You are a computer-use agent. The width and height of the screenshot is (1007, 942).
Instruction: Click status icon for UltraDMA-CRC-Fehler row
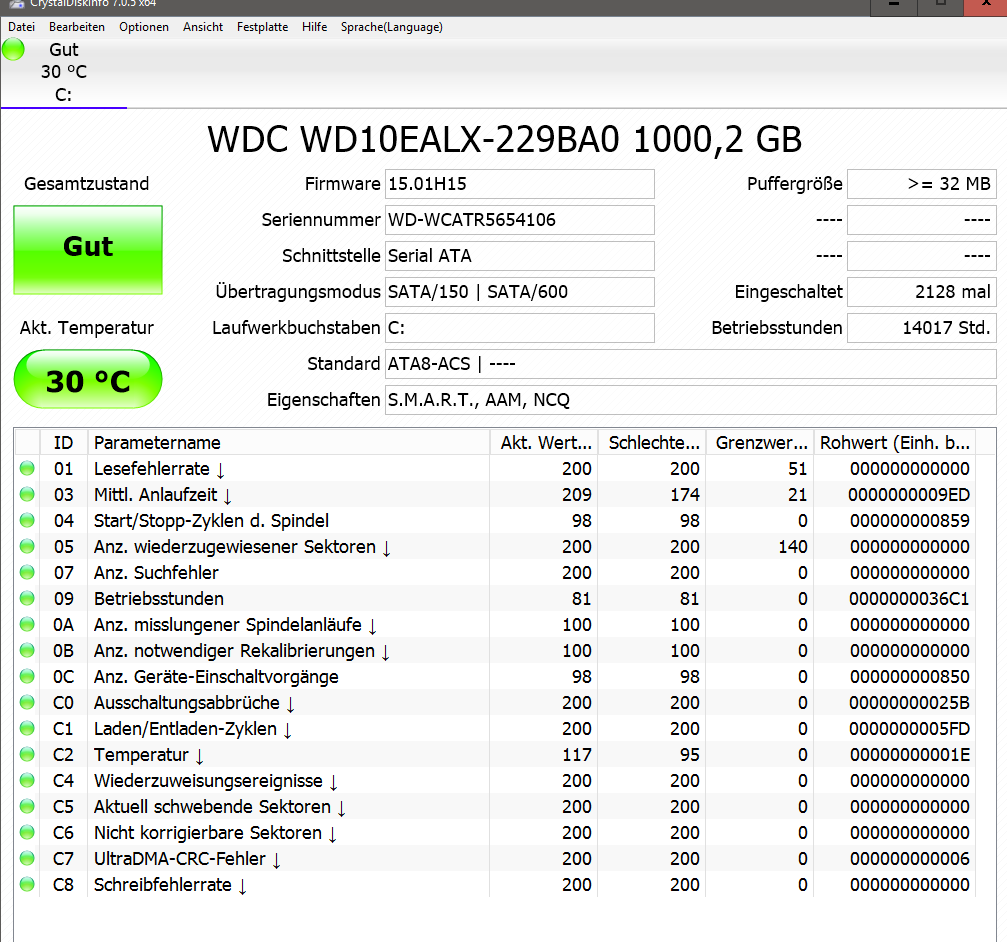27,859
